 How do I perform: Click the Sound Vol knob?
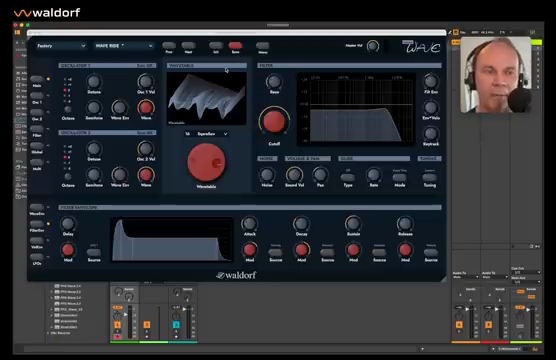click(294, 175)
